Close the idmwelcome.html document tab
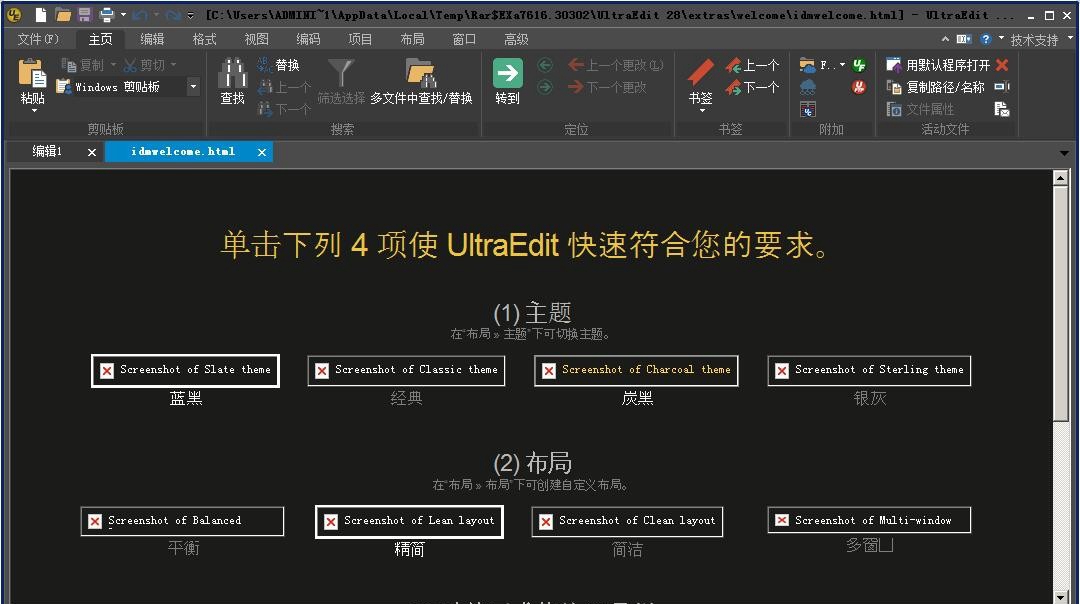 (262, 152)
